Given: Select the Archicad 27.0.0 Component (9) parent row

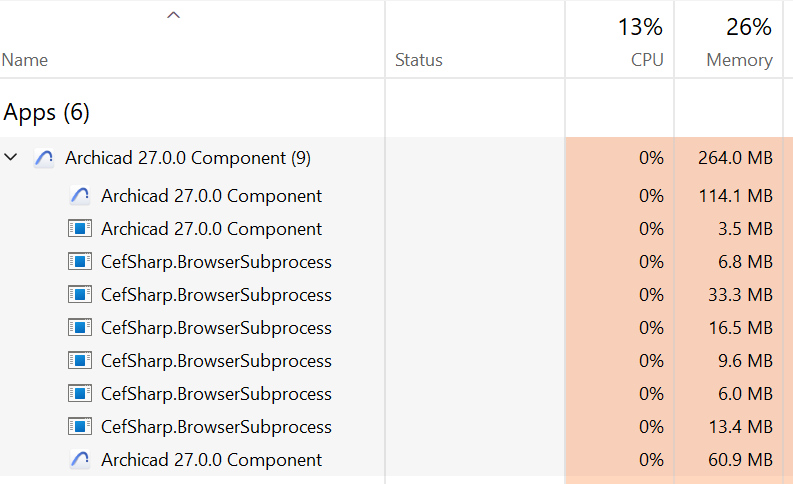Looking at the screenshot, I should point(187,158).
